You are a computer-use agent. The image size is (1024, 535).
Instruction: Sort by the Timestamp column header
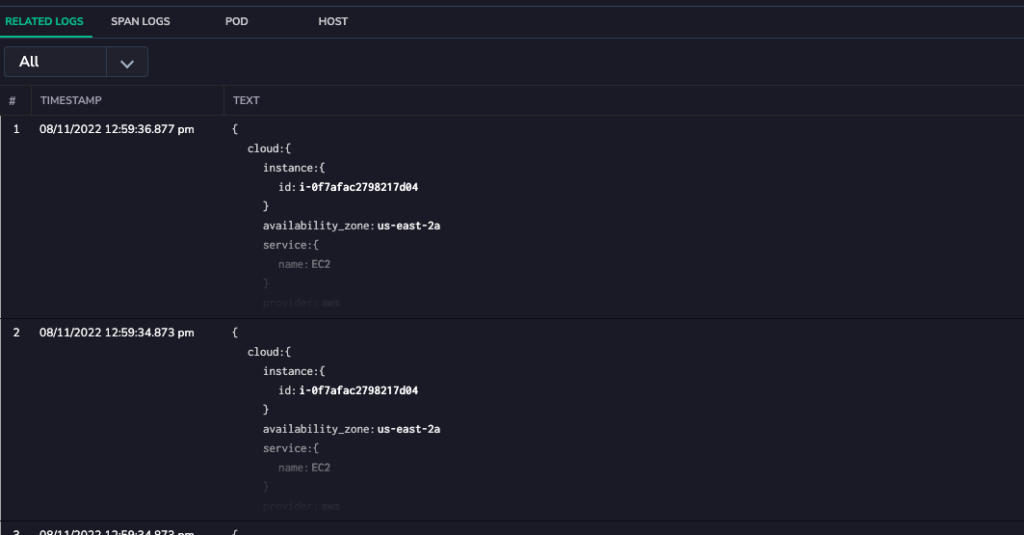pyautogui.click(x=71, y=101)
